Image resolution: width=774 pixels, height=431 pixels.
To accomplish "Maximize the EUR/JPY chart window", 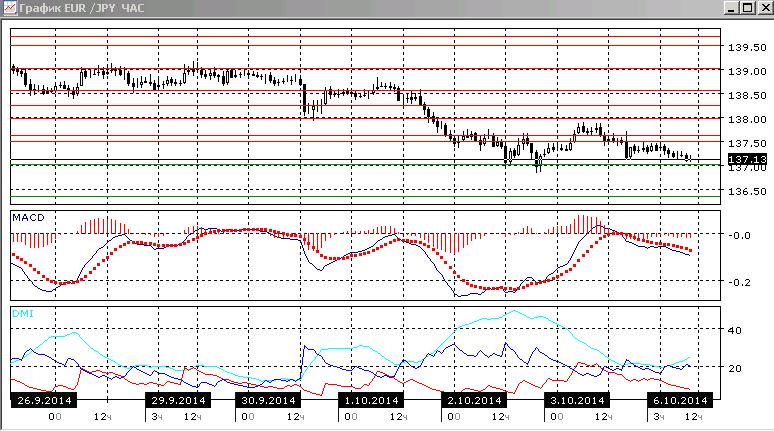I will [747, 8].
